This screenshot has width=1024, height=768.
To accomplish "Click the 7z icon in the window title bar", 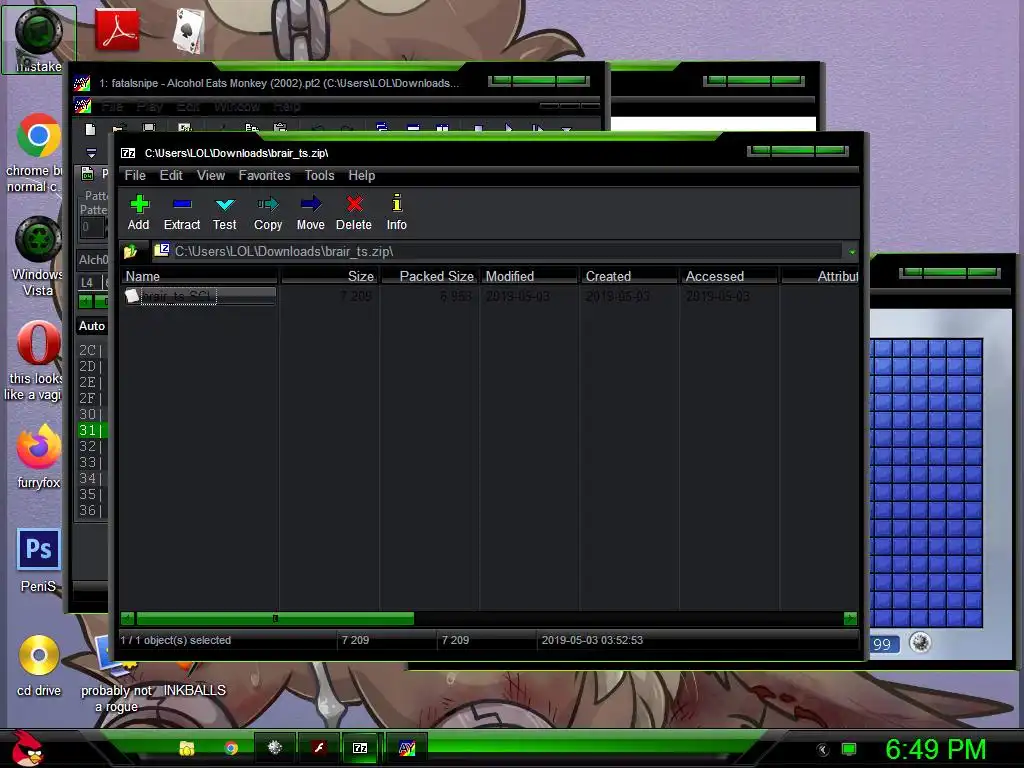I will coord(128,153).
